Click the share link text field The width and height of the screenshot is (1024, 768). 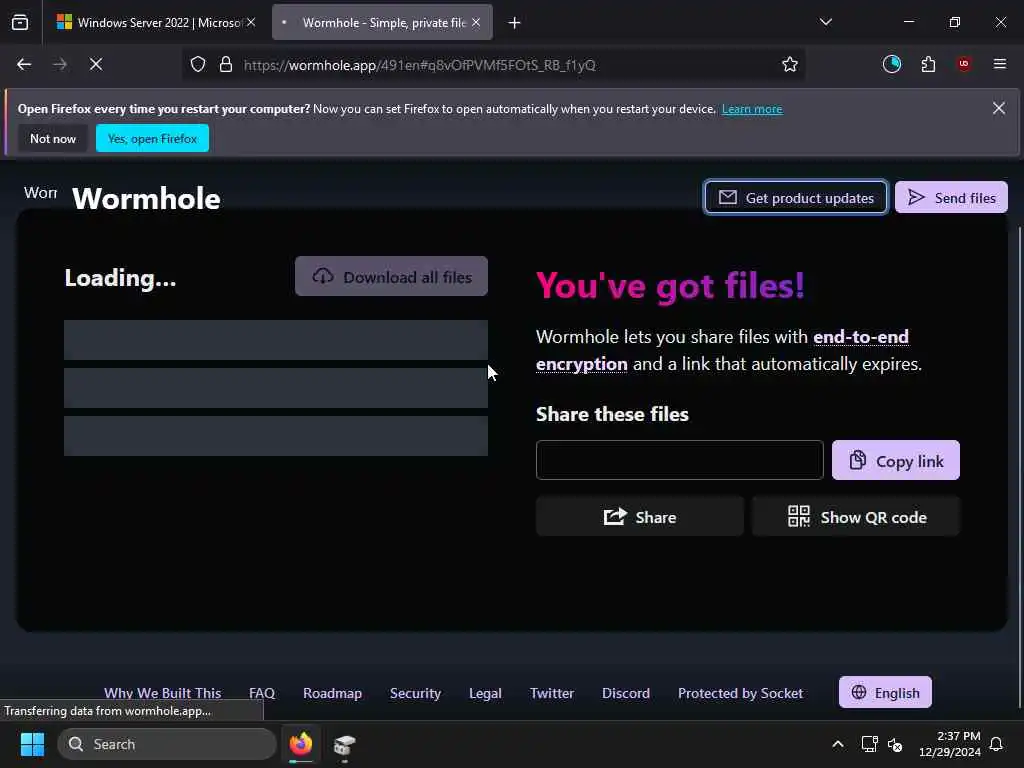coord(679,460)
